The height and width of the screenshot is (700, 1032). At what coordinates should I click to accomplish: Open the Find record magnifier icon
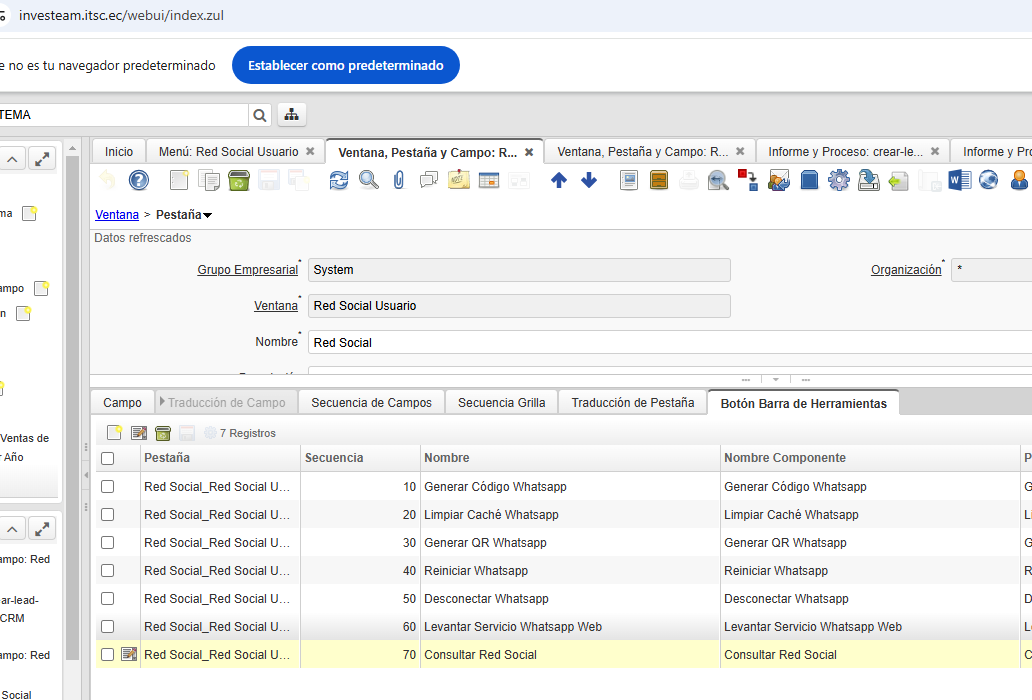coord(369,180)
